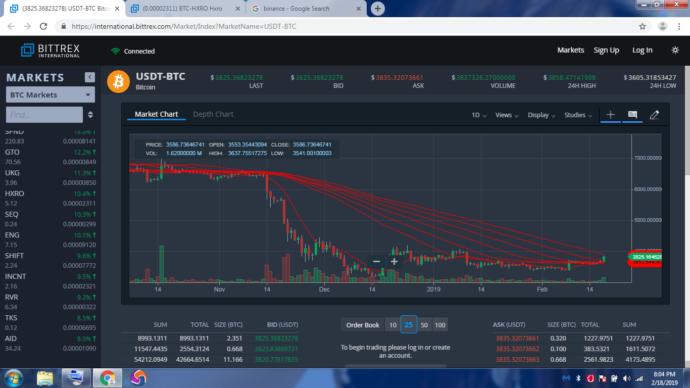
Task: Click the ask row with size 0.100
Action: click(576, 349)
